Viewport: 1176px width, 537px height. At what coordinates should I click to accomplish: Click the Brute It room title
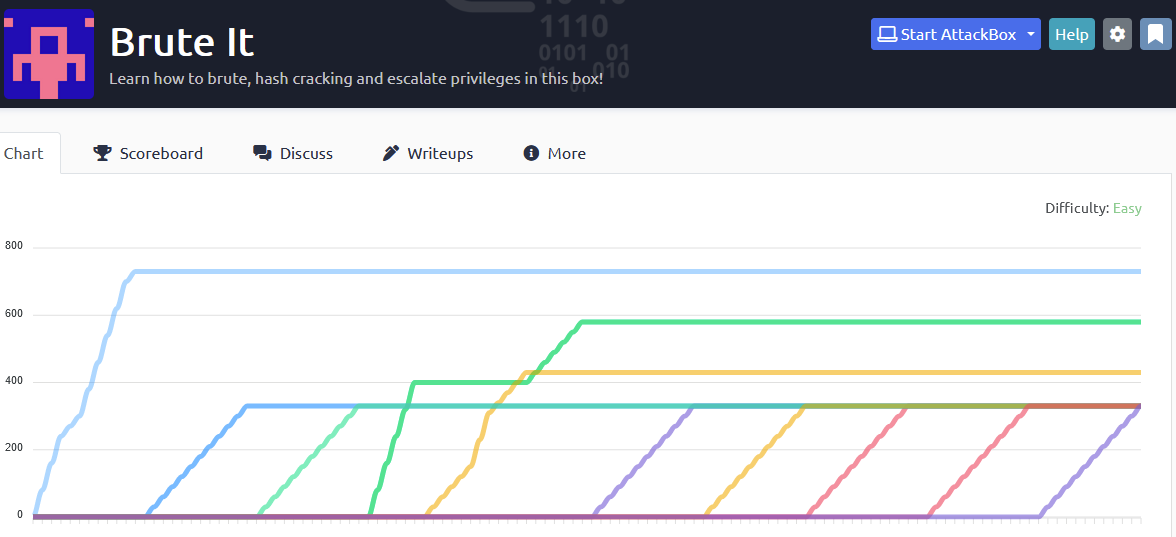point(182,42)
